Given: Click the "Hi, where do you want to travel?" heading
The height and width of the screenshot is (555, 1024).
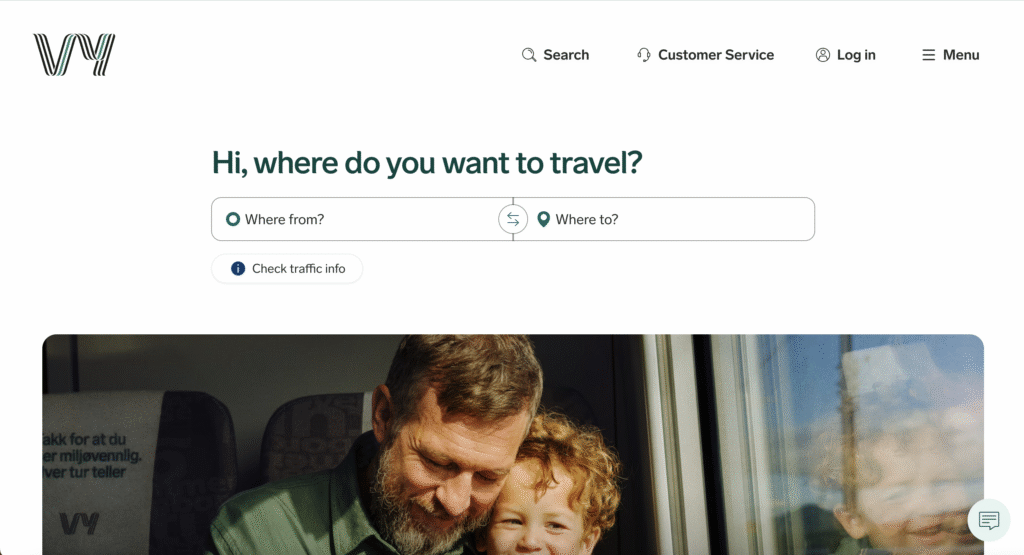Looking at the screenshot, I should point(427,163).
